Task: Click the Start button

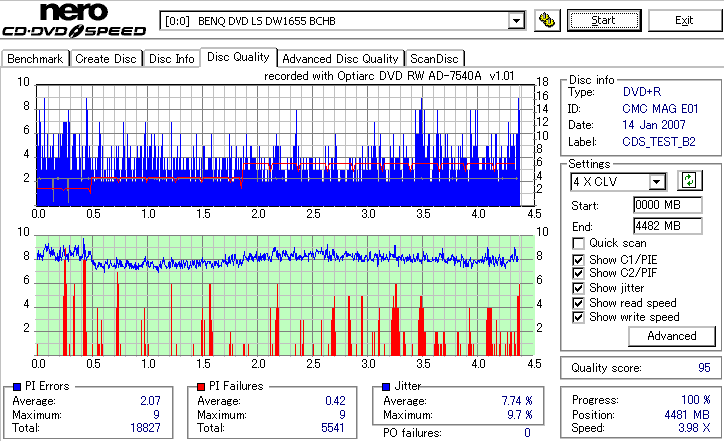Action: point(604,20)
